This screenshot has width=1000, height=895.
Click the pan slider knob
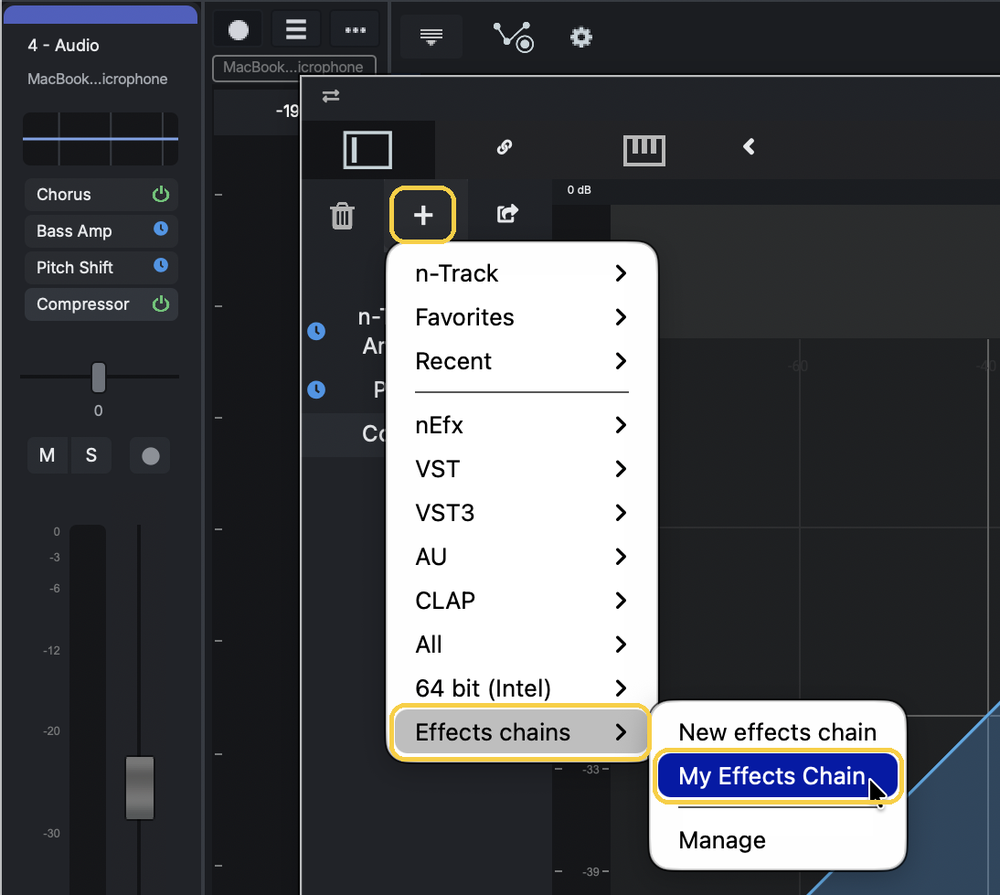tap(98, 377)
